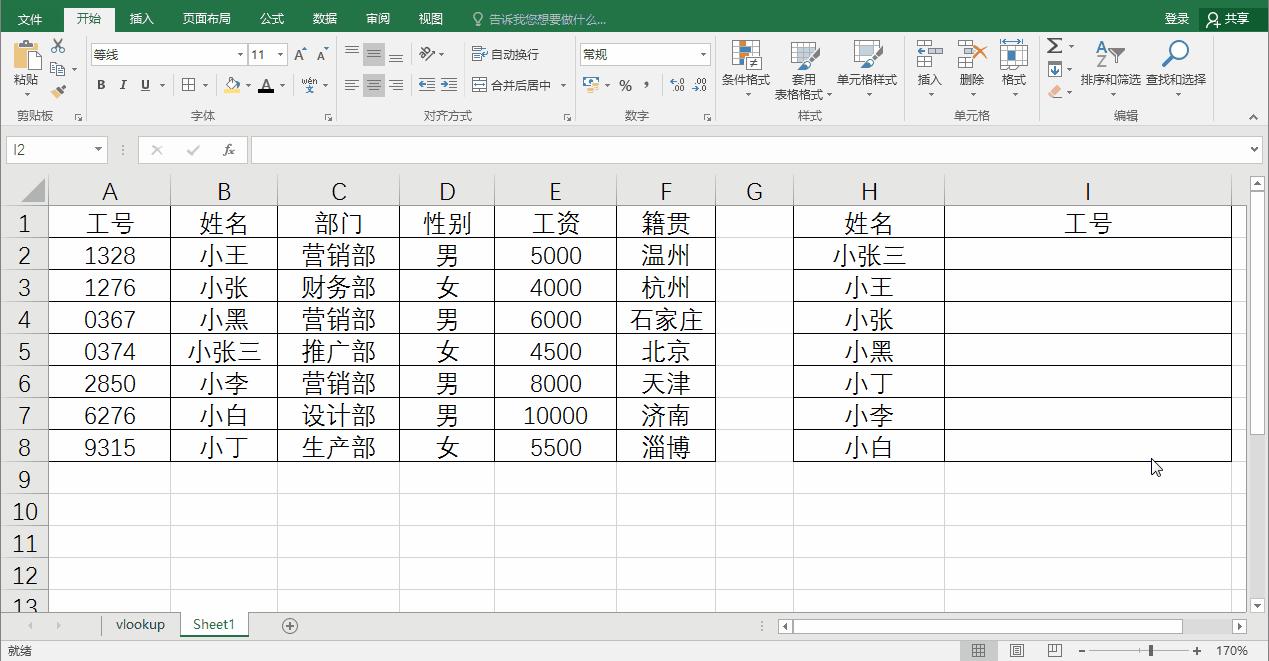The image size is (1269, 661).
Task: Switch to the 公式 ribbon tab
Action: (270, 17)
